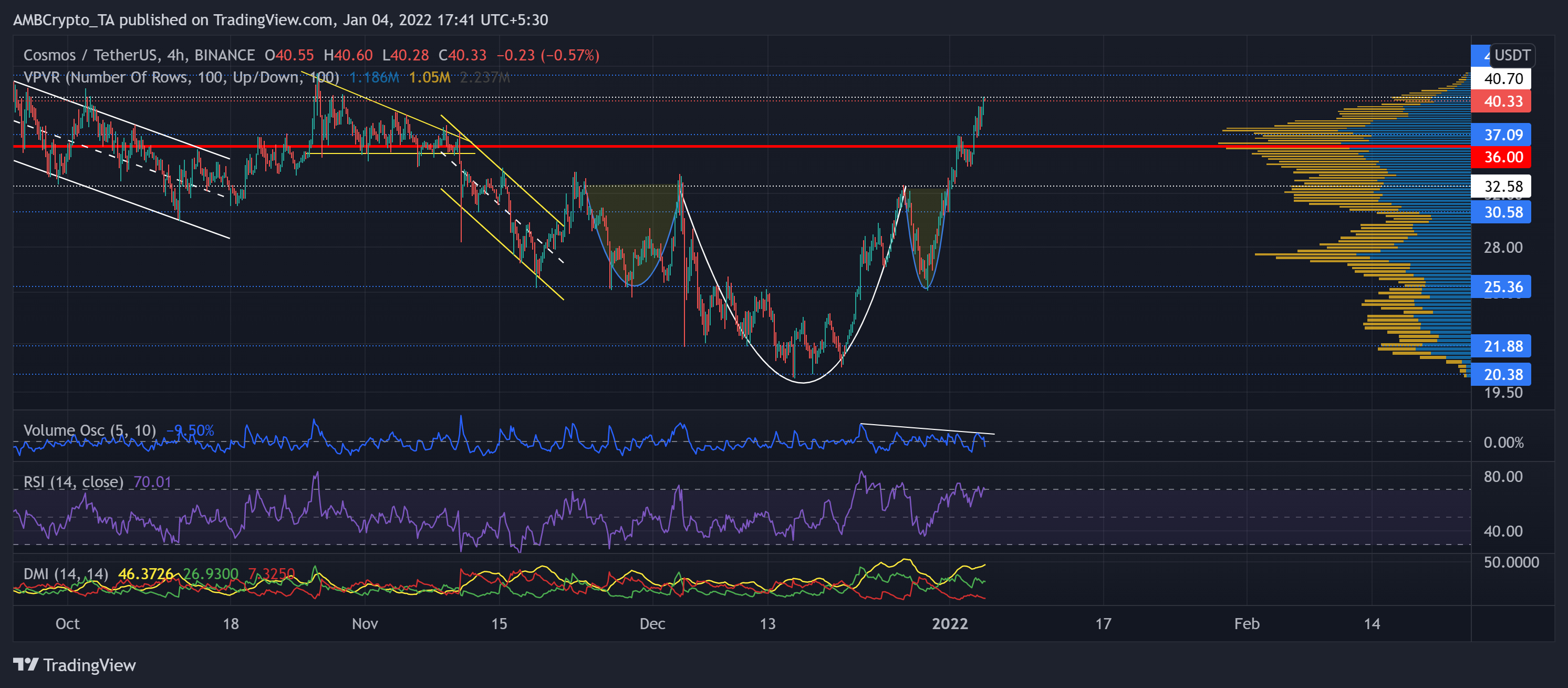Click the 32.58 white price label
The width and height of the screenshot is (1568, 688).
(1502, 186)
